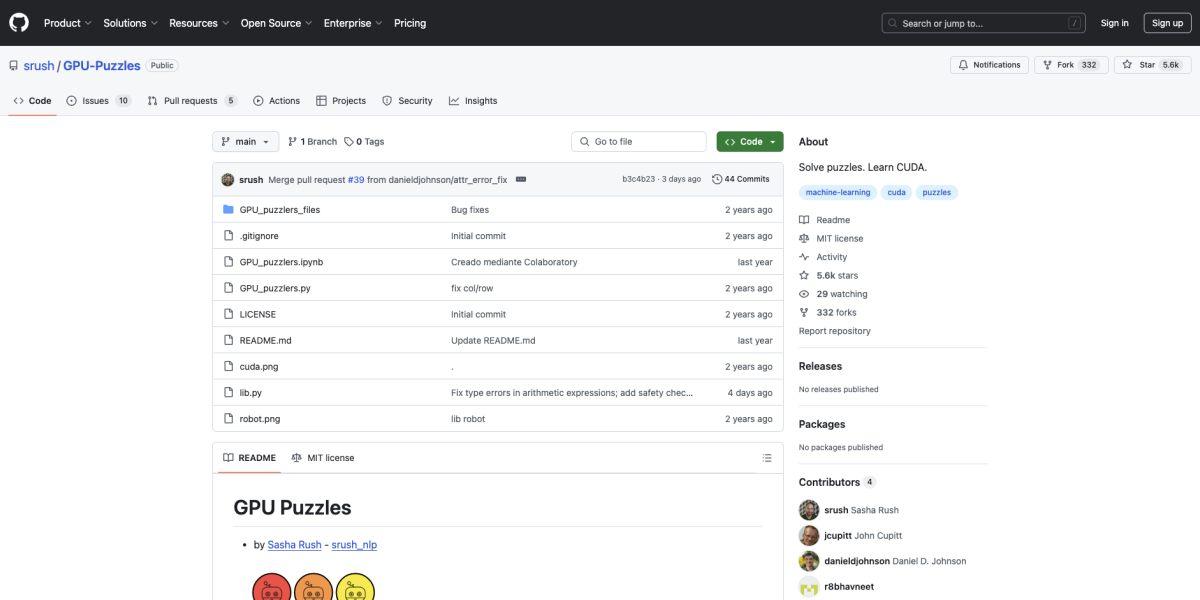Click Sasha Rush contributor avatar
1200x600 pixels.
[809, 510]
